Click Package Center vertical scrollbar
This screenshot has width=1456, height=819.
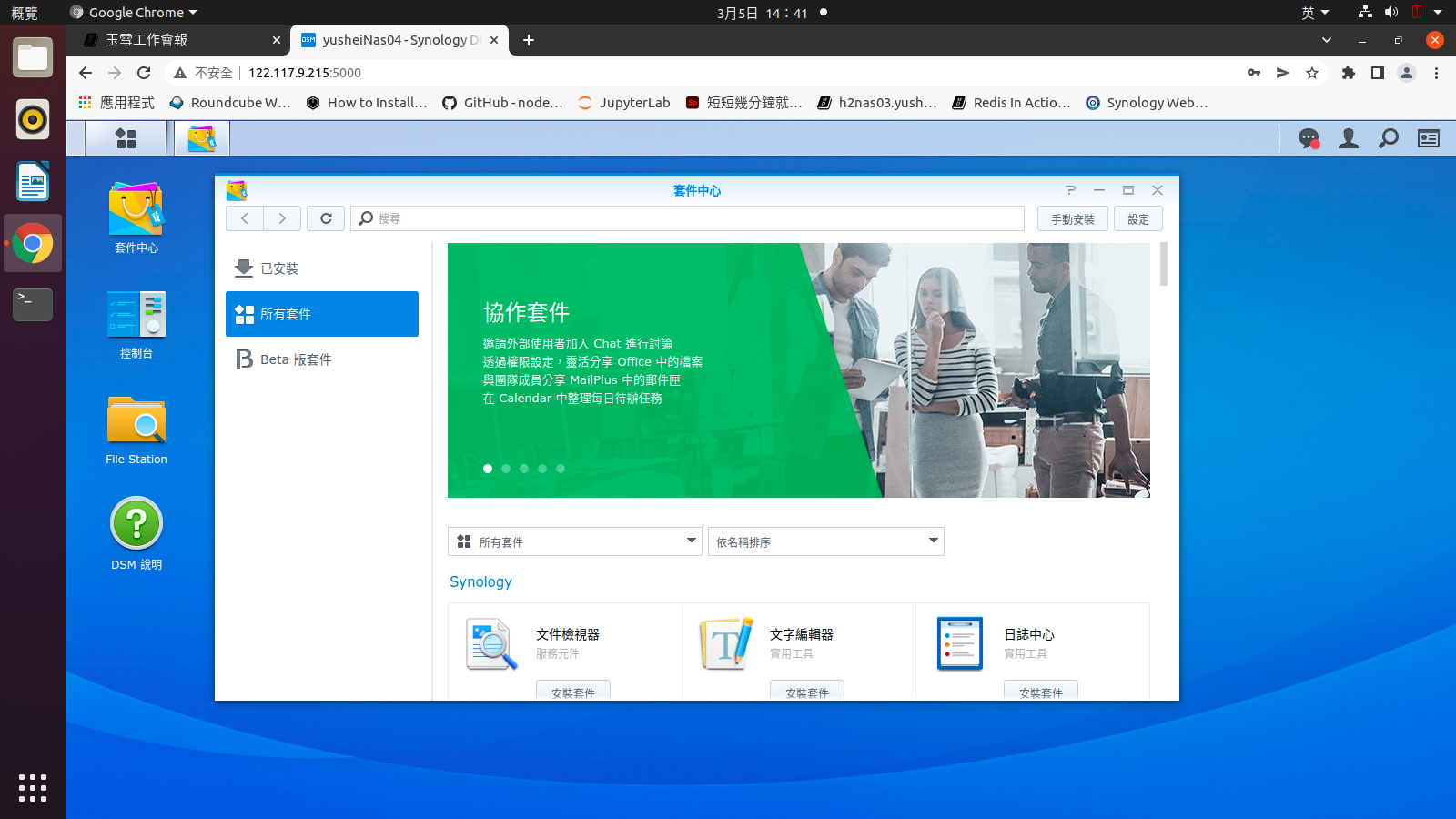coord(1164,264)
